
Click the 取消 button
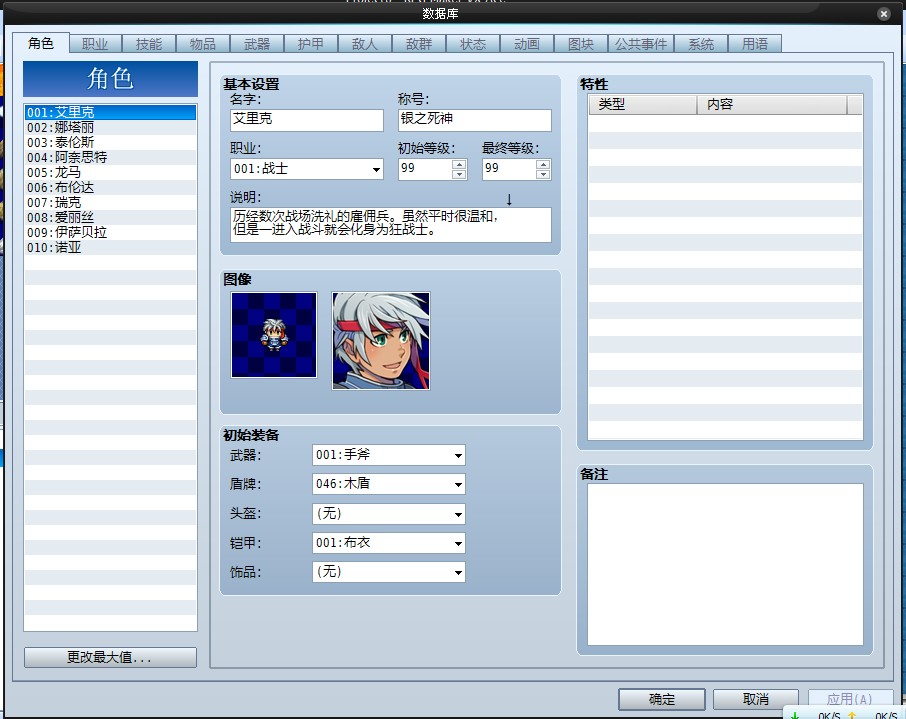(756, 699)
